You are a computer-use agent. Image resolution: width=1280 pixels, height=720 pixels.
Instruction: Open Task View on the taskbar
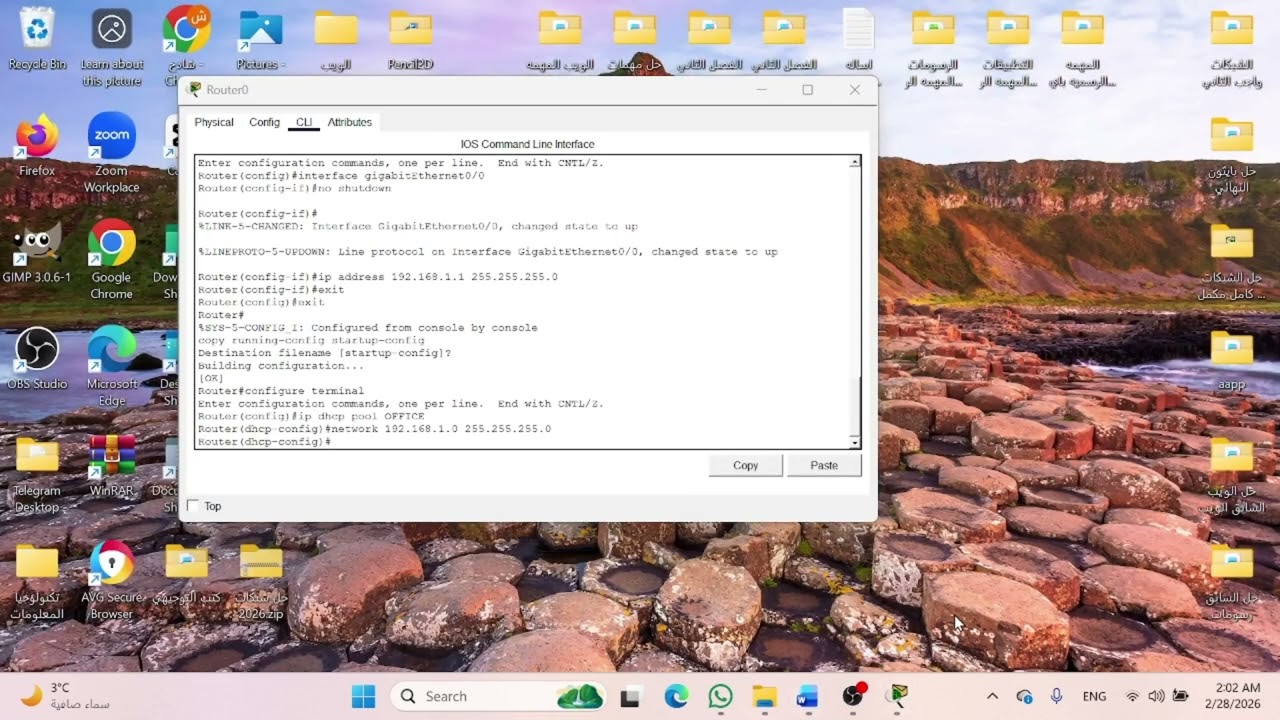[x=630, y=696]
